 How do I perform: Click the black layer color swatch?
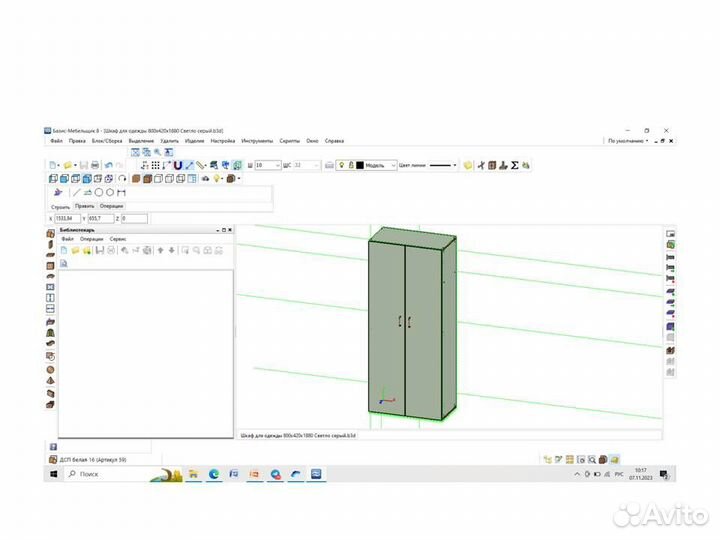[360, 165]
